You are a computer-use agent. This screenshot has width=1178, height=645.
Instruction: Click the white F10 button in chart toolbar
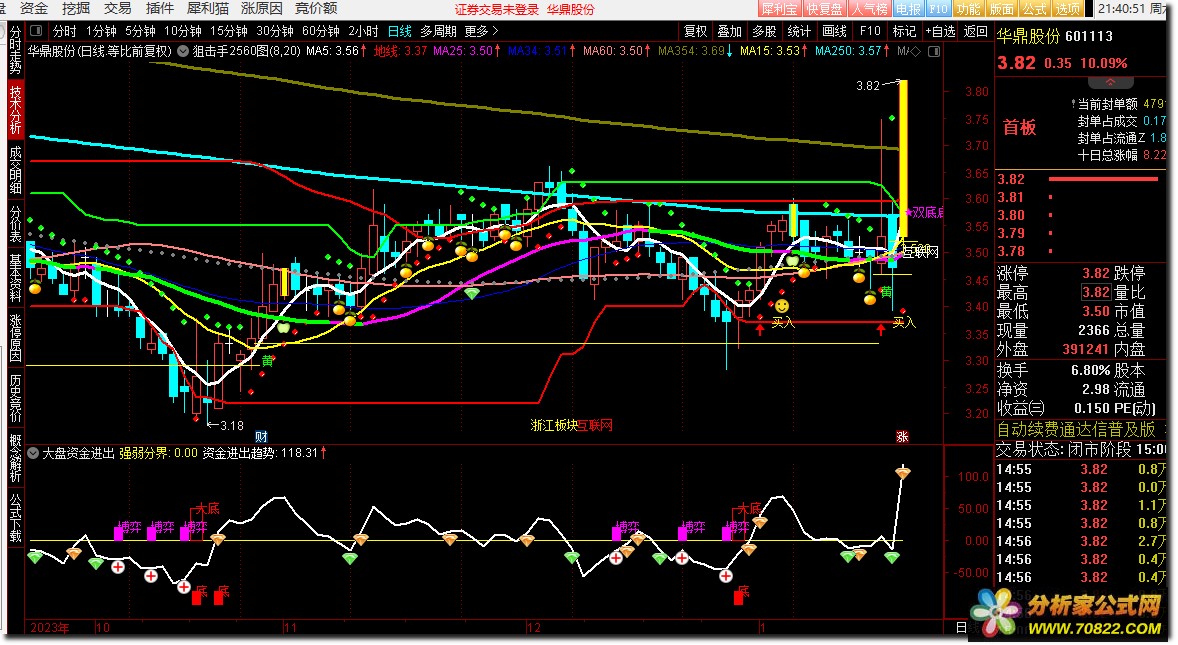point(869,31)
